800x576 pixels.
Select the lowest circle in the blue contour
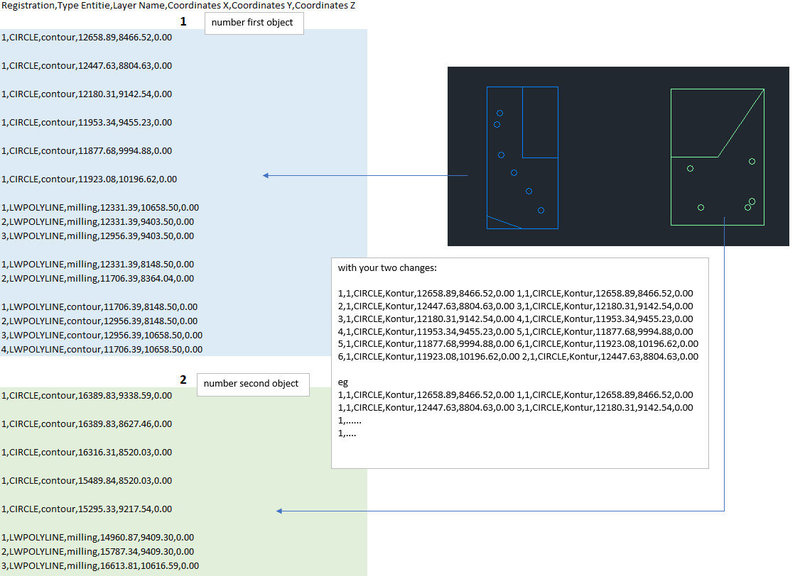click(x=540, y=209)
